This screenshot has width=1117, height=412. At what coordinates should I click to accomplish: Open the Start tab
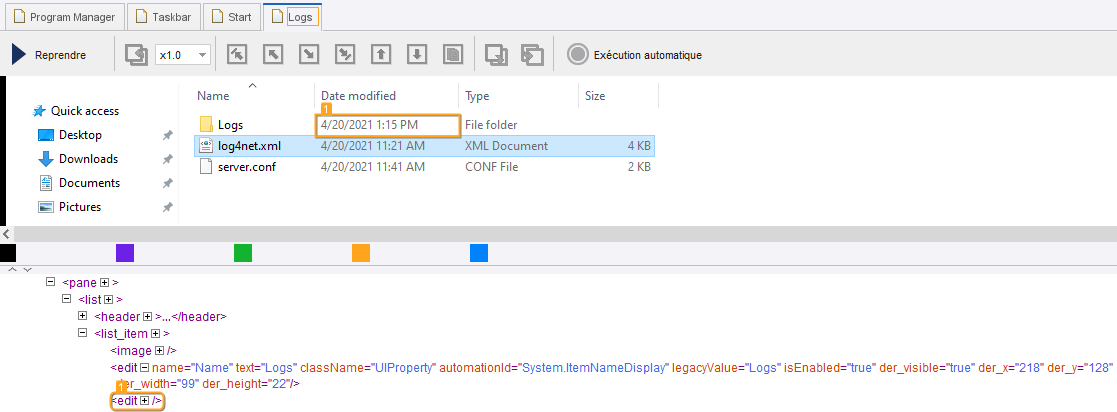(x=230, y=17)
